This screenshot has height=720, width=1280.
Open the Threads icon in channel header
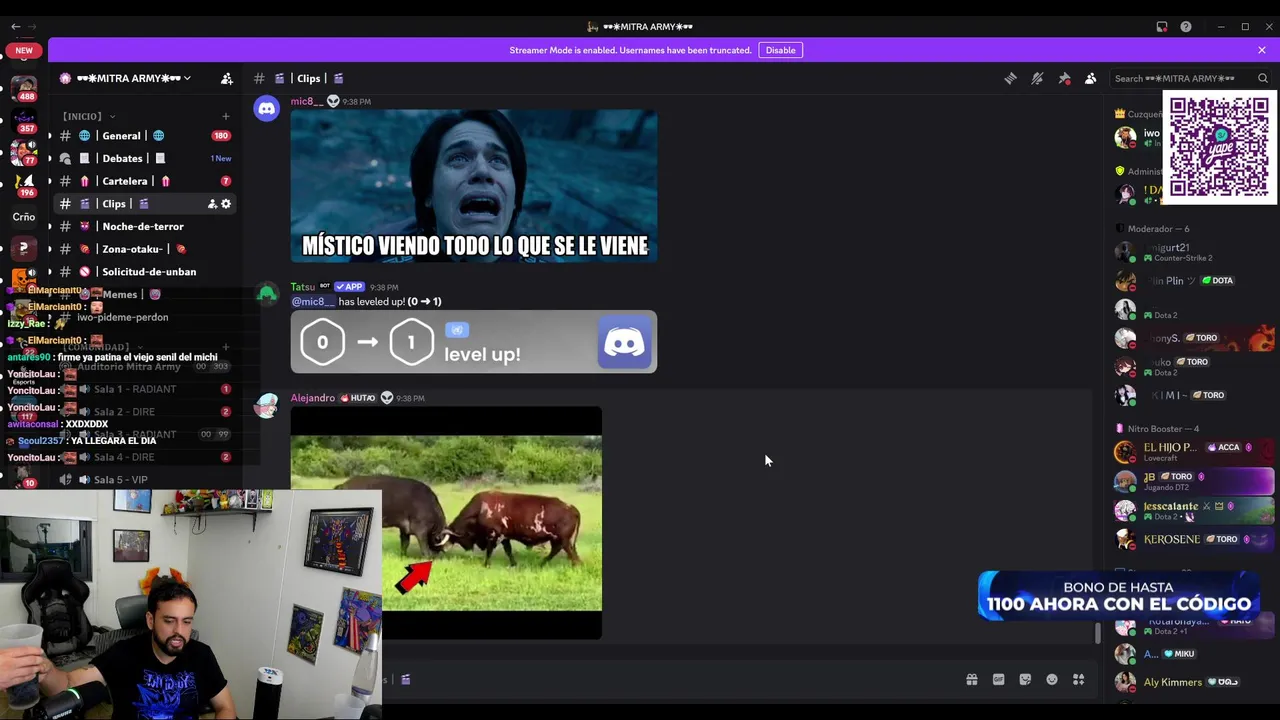[1010, 78]
